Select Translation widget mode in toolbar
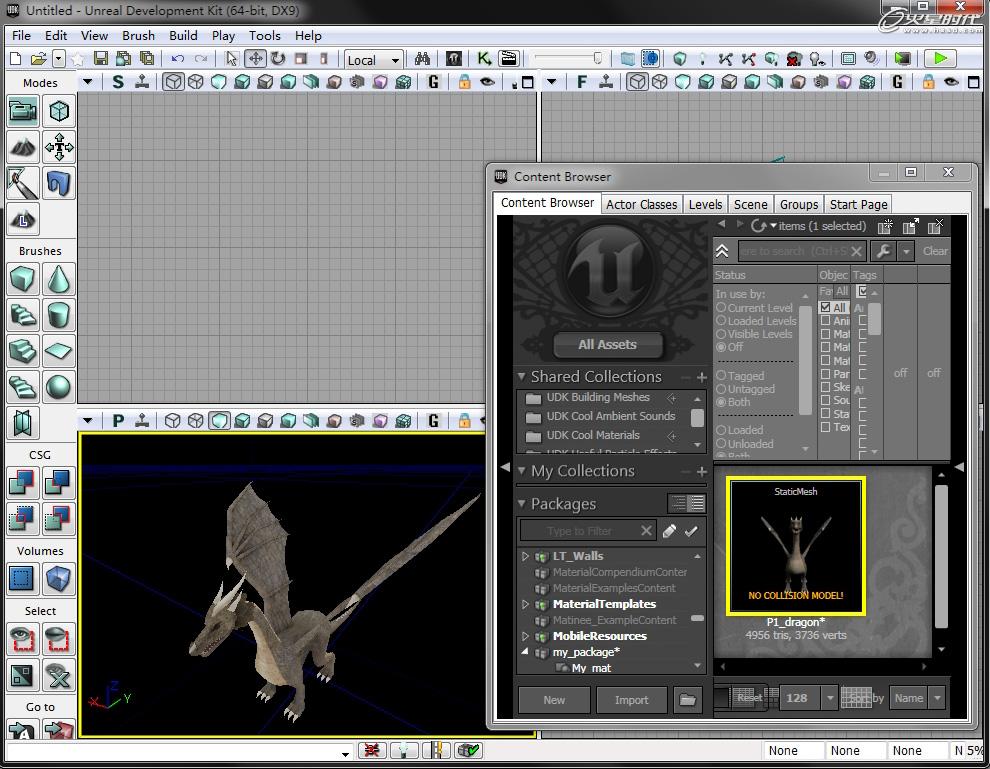Screen dimensions: 990x769 [255, 59]
